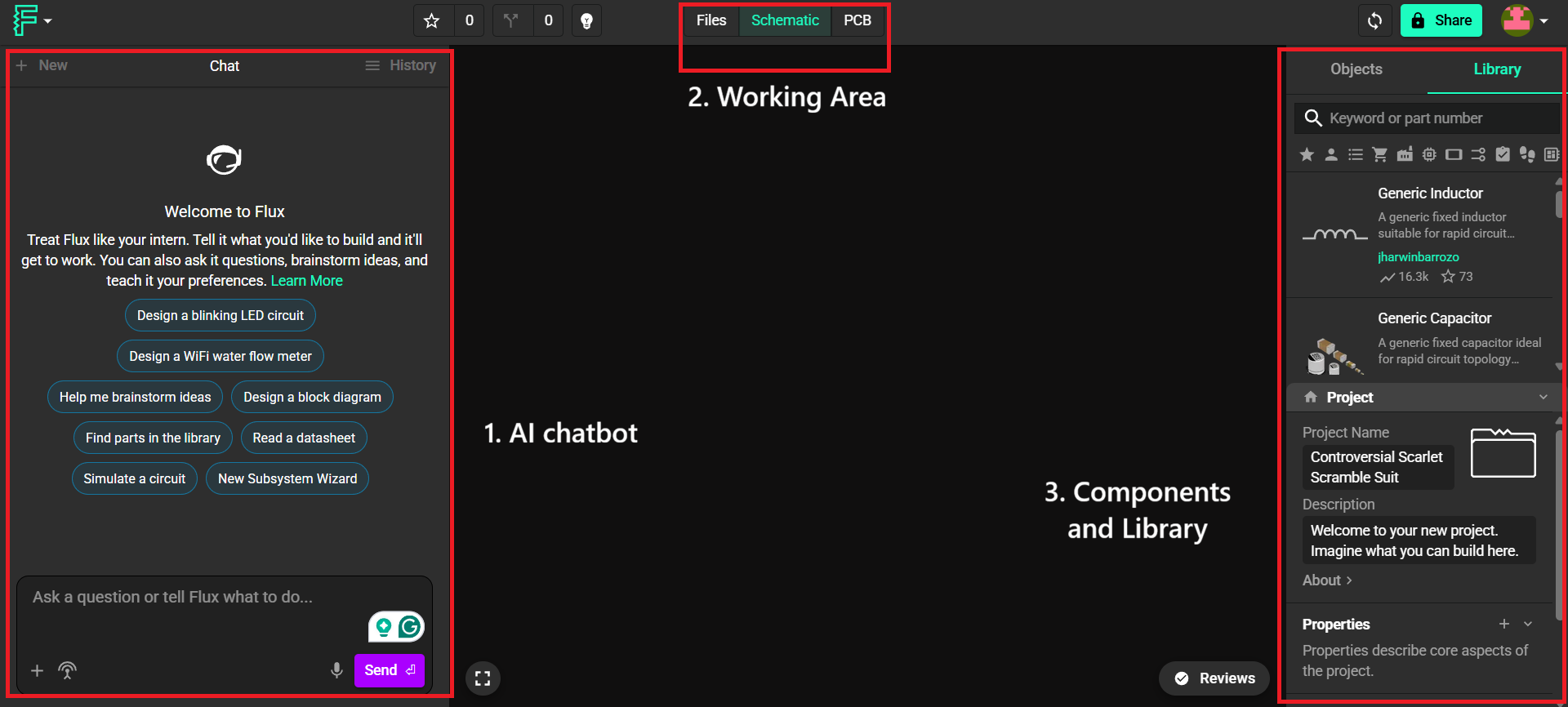1568x707 pixels.
Task: Switch to the Objects tab
Action: pyautogui.click(x=1356, y=69)
